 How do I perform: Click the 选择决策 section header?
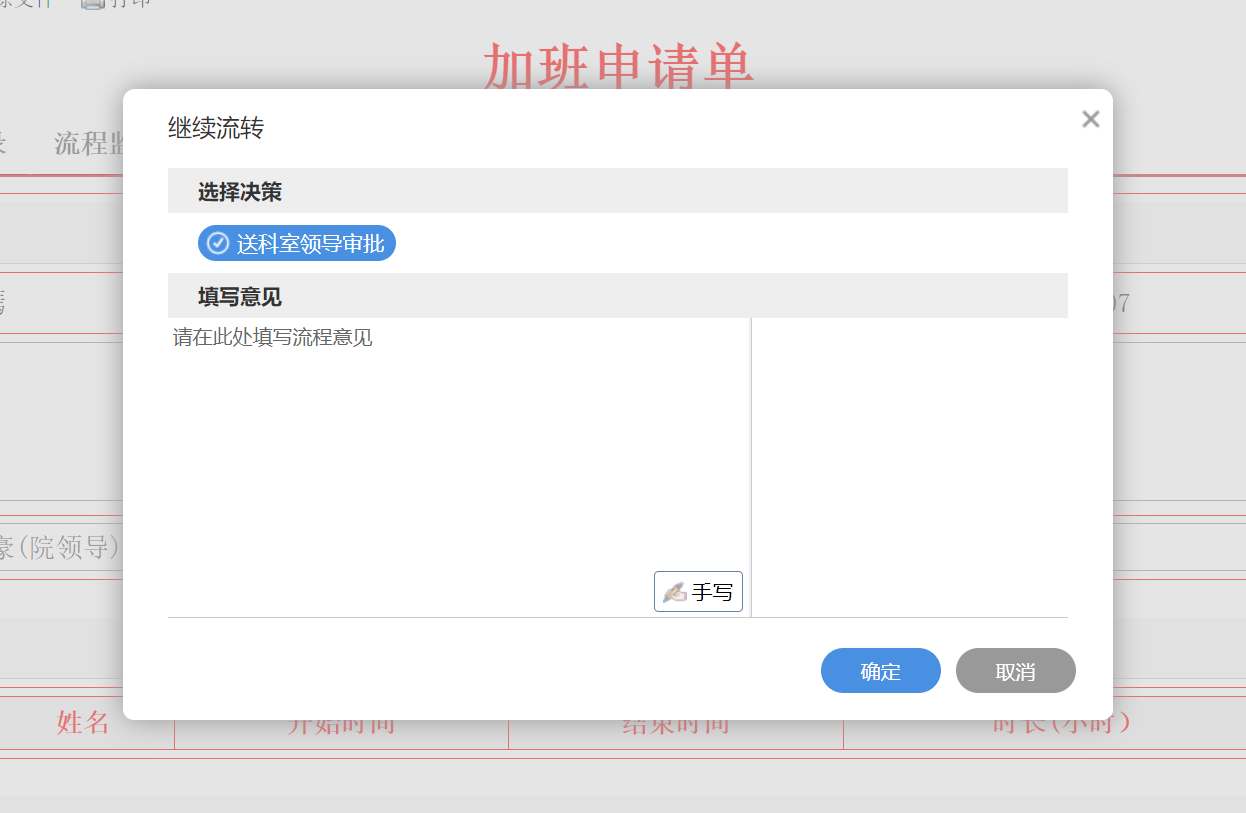click(239, 191)
